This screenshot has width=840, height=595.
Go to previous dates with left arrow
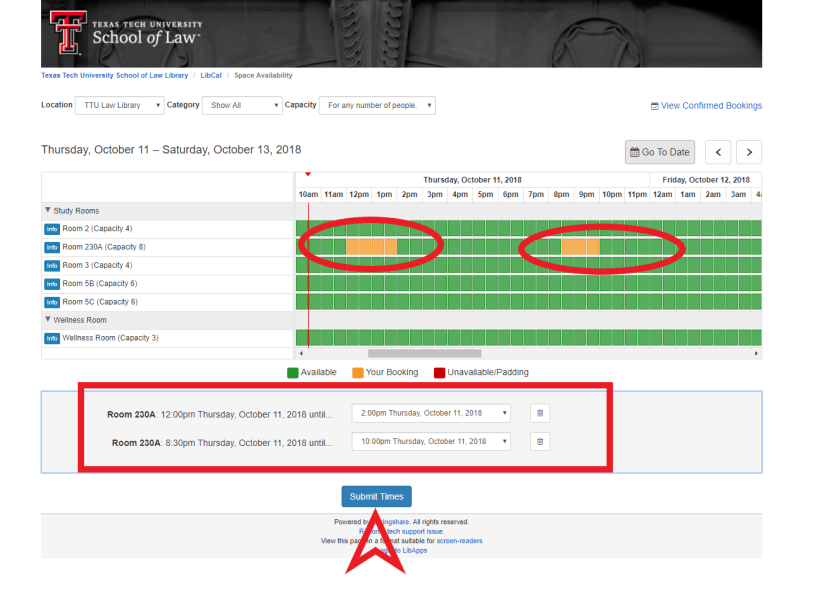point(718,152)
